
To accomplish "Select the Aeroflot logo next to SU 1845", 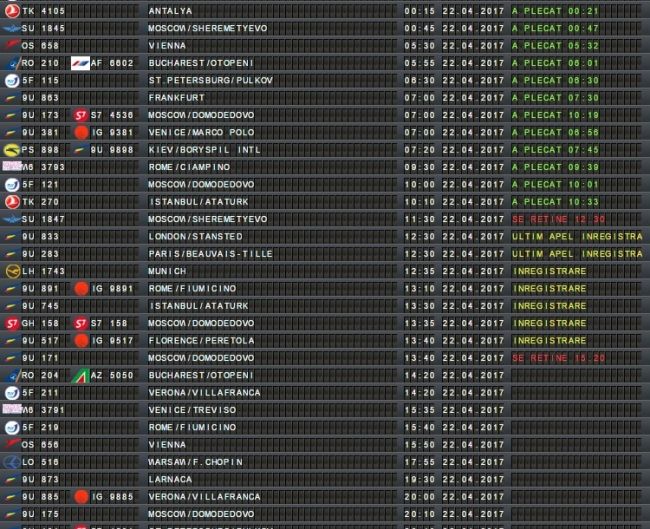I will tap(11, 29).
